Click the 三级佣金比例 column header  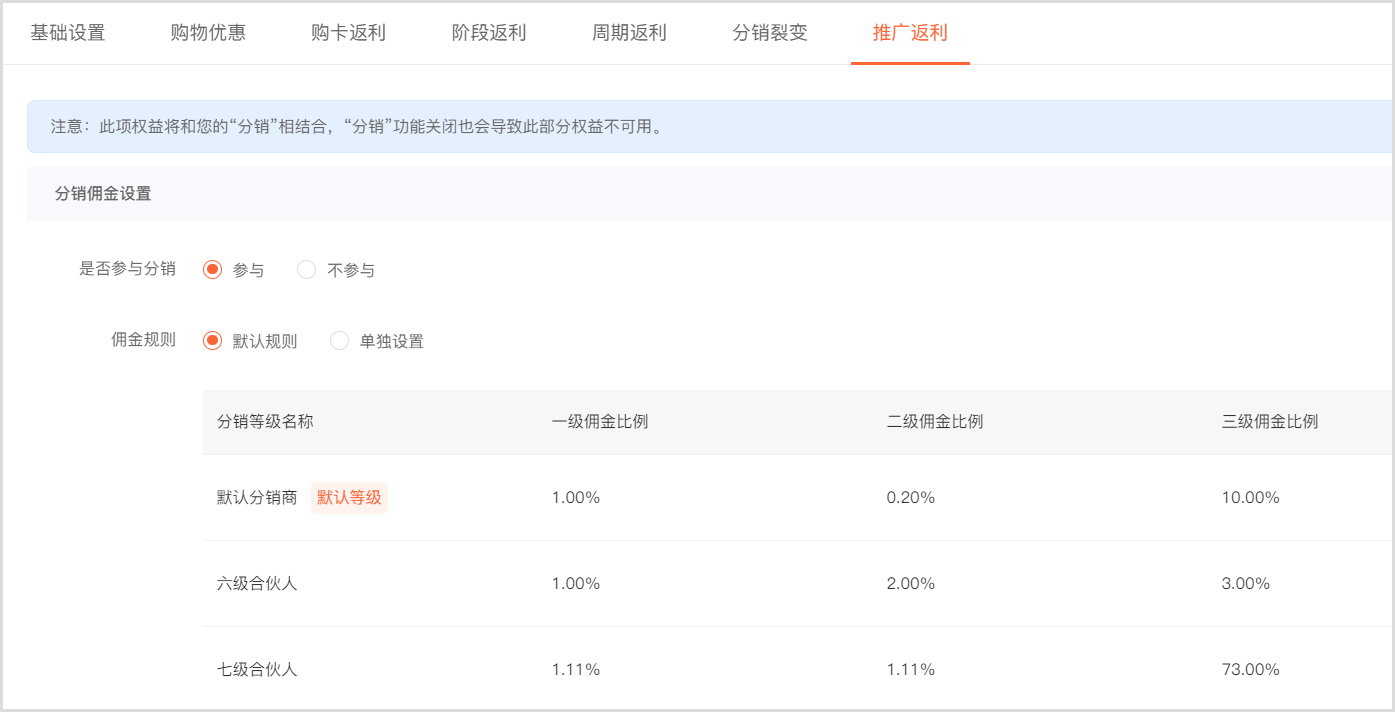[x=1270, y=422]
